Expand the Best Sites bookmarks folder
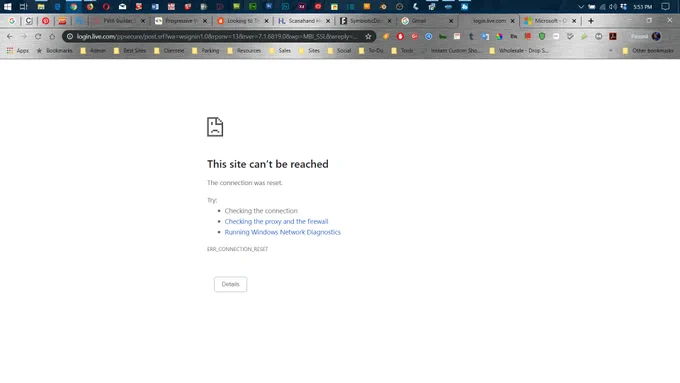The image size is (680, 383). point(130,51)
